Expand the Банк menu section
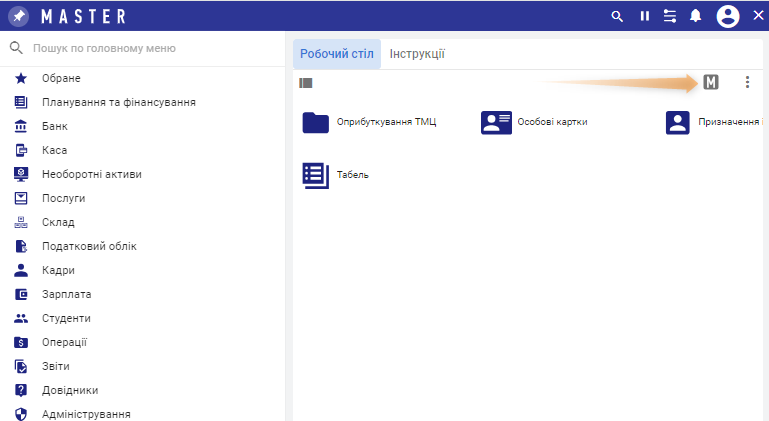The width and height of the screenshot is (769, 421). click(x=54, y=126)
